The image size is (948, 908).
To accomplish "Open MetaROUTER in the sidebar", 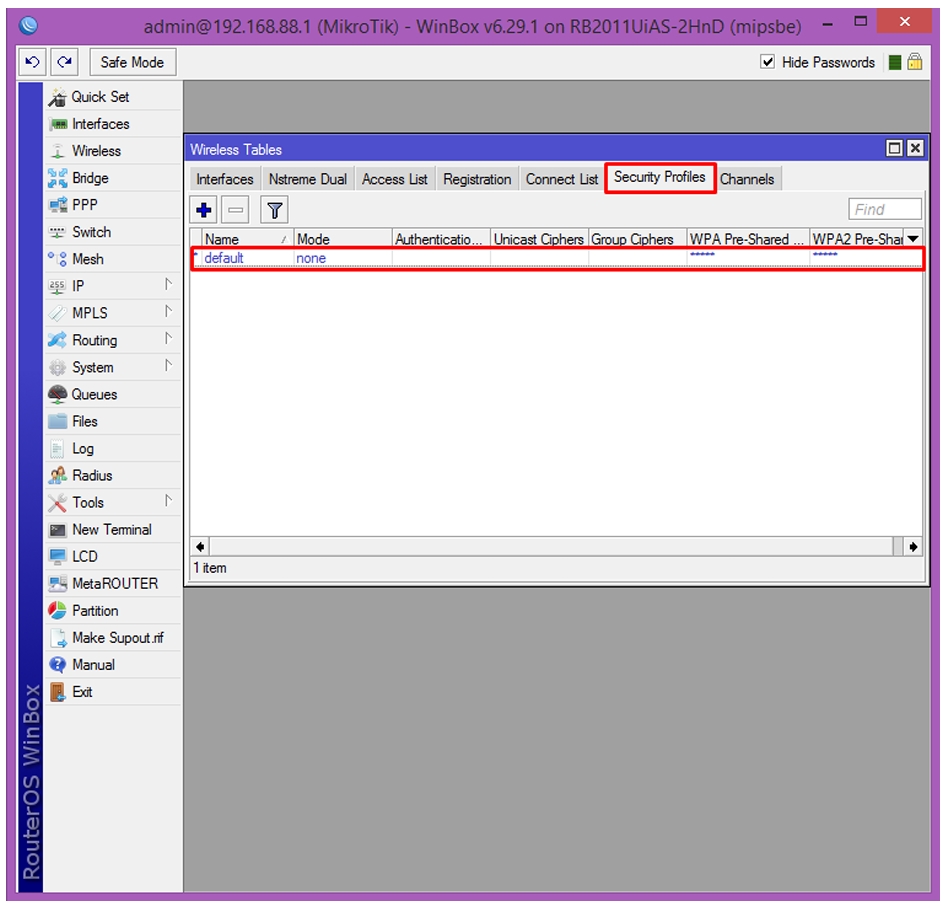I will point(114,583).
